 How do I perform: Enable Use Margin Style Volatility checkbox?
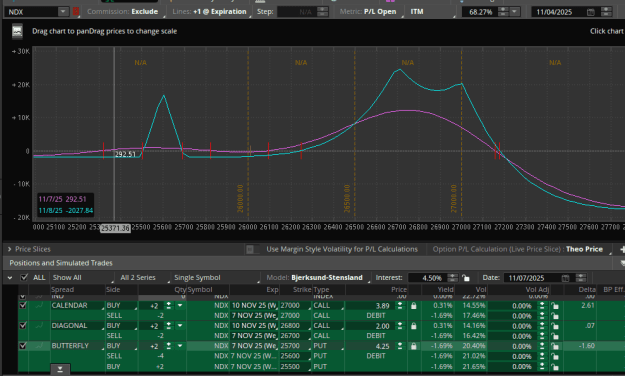tap(250, 249)
